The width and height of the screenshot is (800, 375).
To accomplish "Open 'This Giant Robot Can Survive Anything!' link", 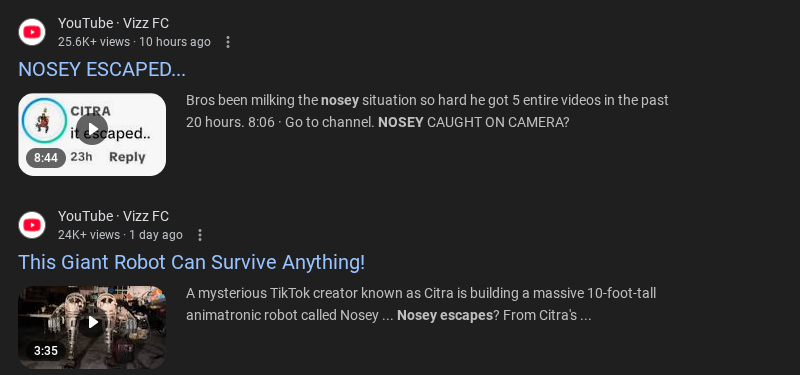I will [192, 262].
